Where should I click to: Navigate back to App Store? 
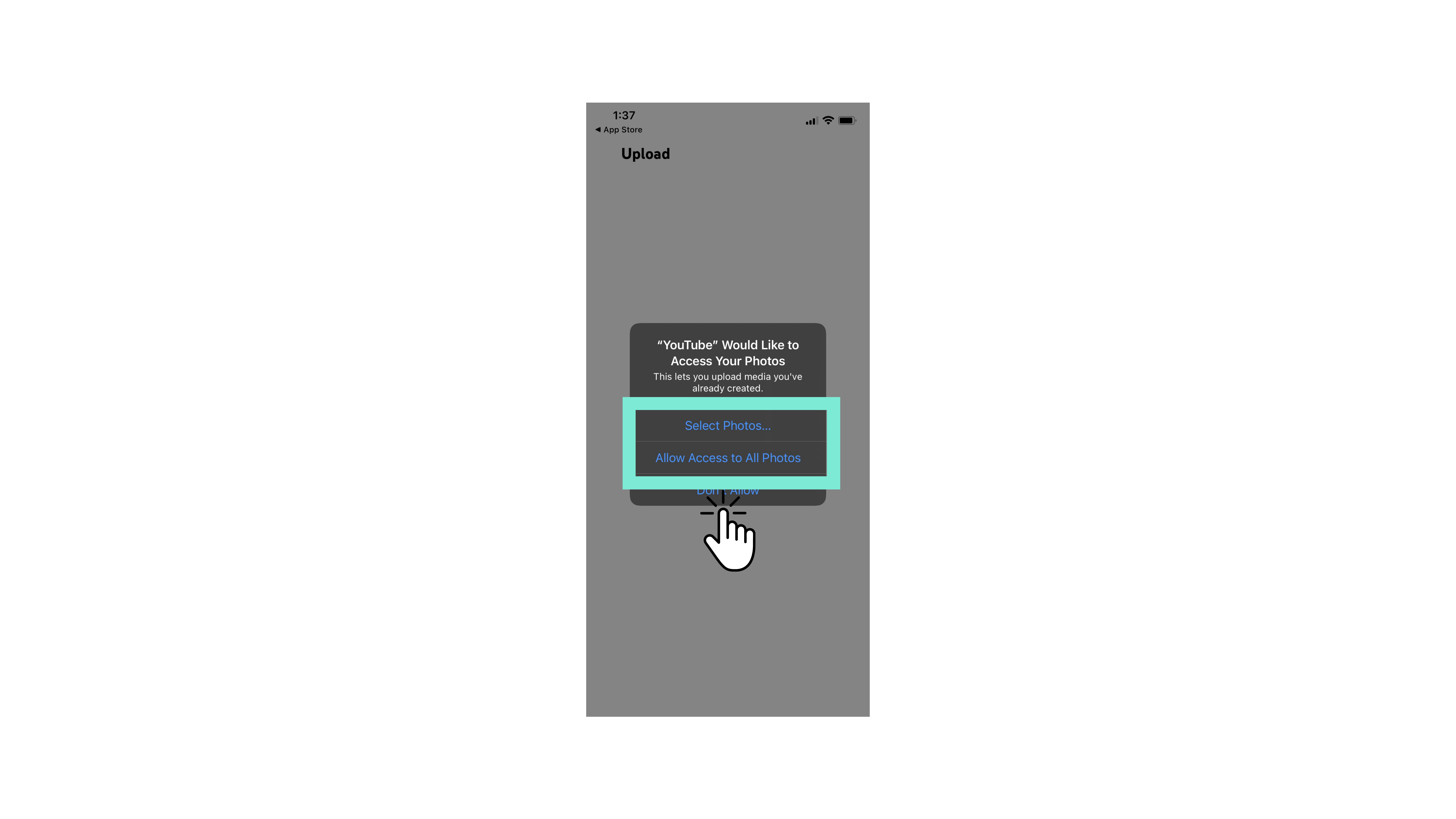[x=617, y=129]
